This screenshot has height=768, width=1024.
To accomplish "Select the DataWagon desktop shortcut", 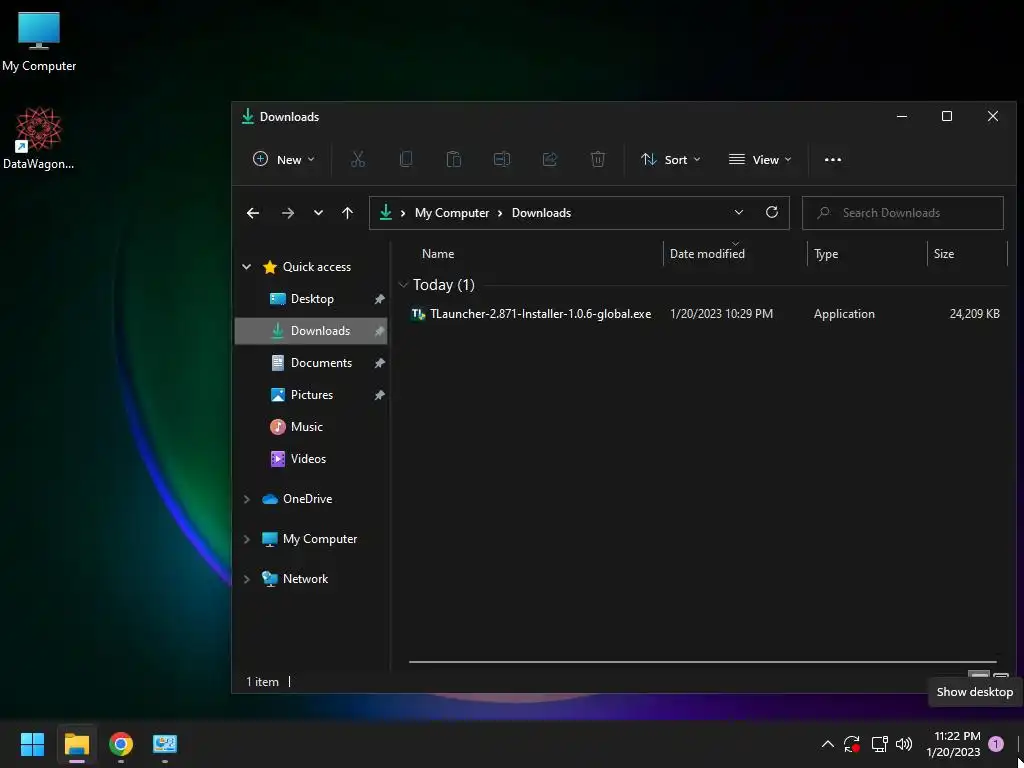I will click(39, 138).
